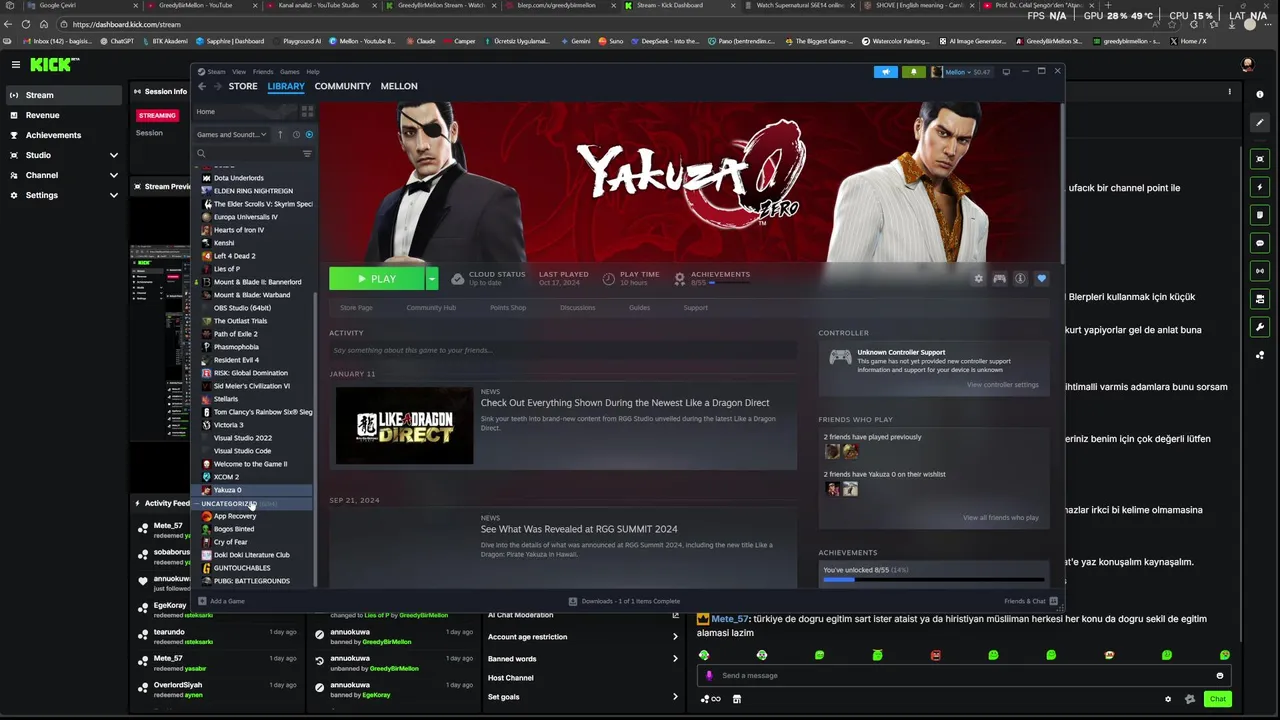Screen dimensions: 1280x720
Task: Open the Steam announcements megaphone button
Action: coord(885,72)
